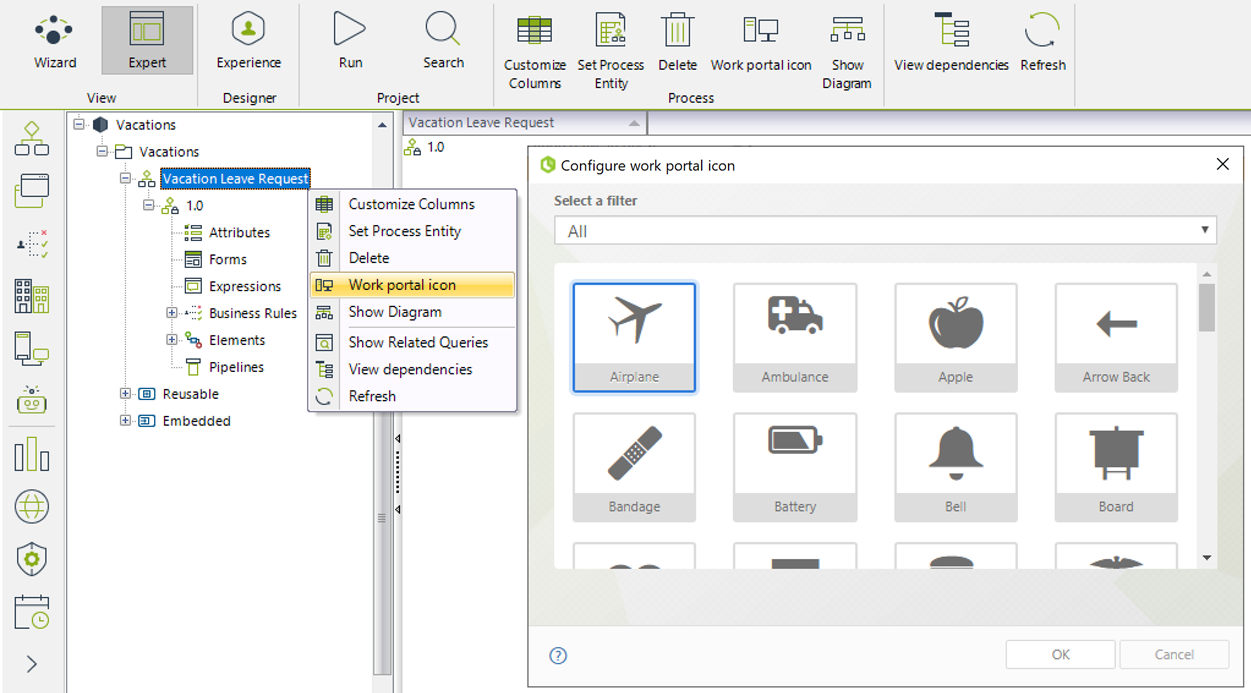Open the devices module in left sidebar

point(32,348)
